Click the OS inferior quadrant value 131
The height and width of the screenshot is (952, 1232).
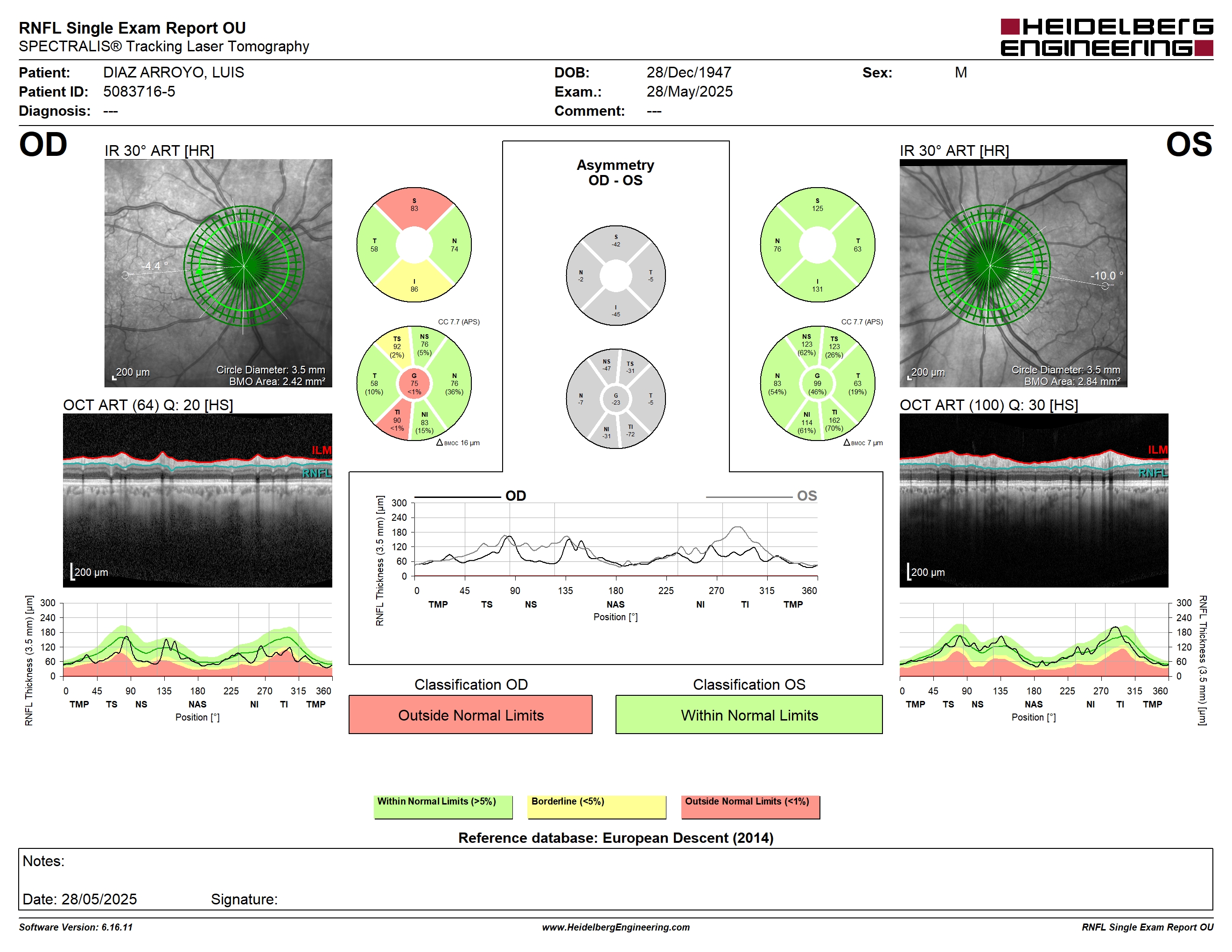tap(818, 289)
